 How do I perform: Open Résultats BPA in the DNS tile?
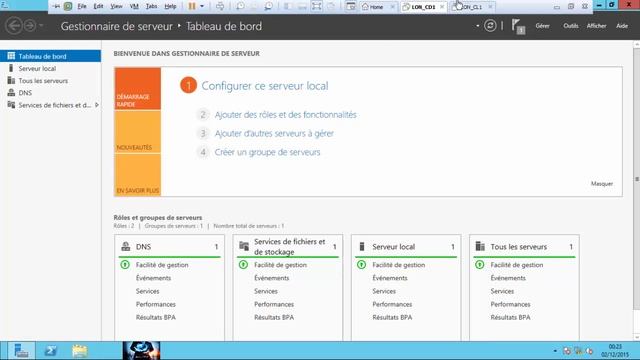point(156,317)
